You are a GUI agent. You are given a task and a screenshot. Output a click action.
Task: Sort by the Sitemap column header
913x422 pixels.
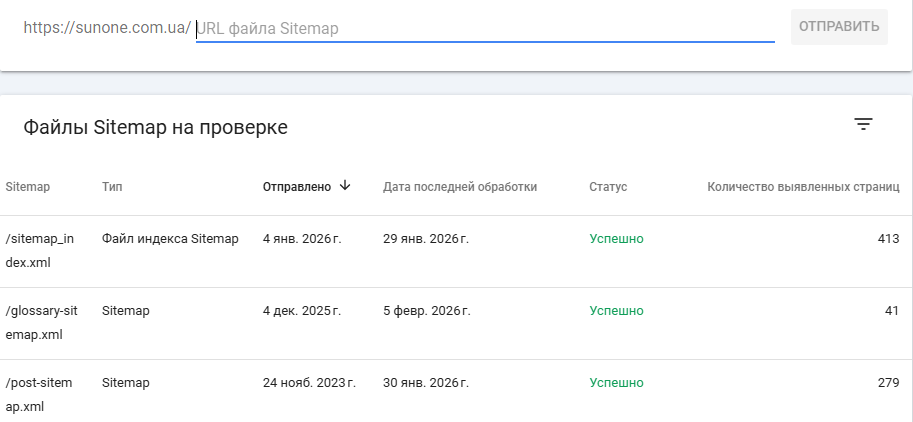point(28,187)
